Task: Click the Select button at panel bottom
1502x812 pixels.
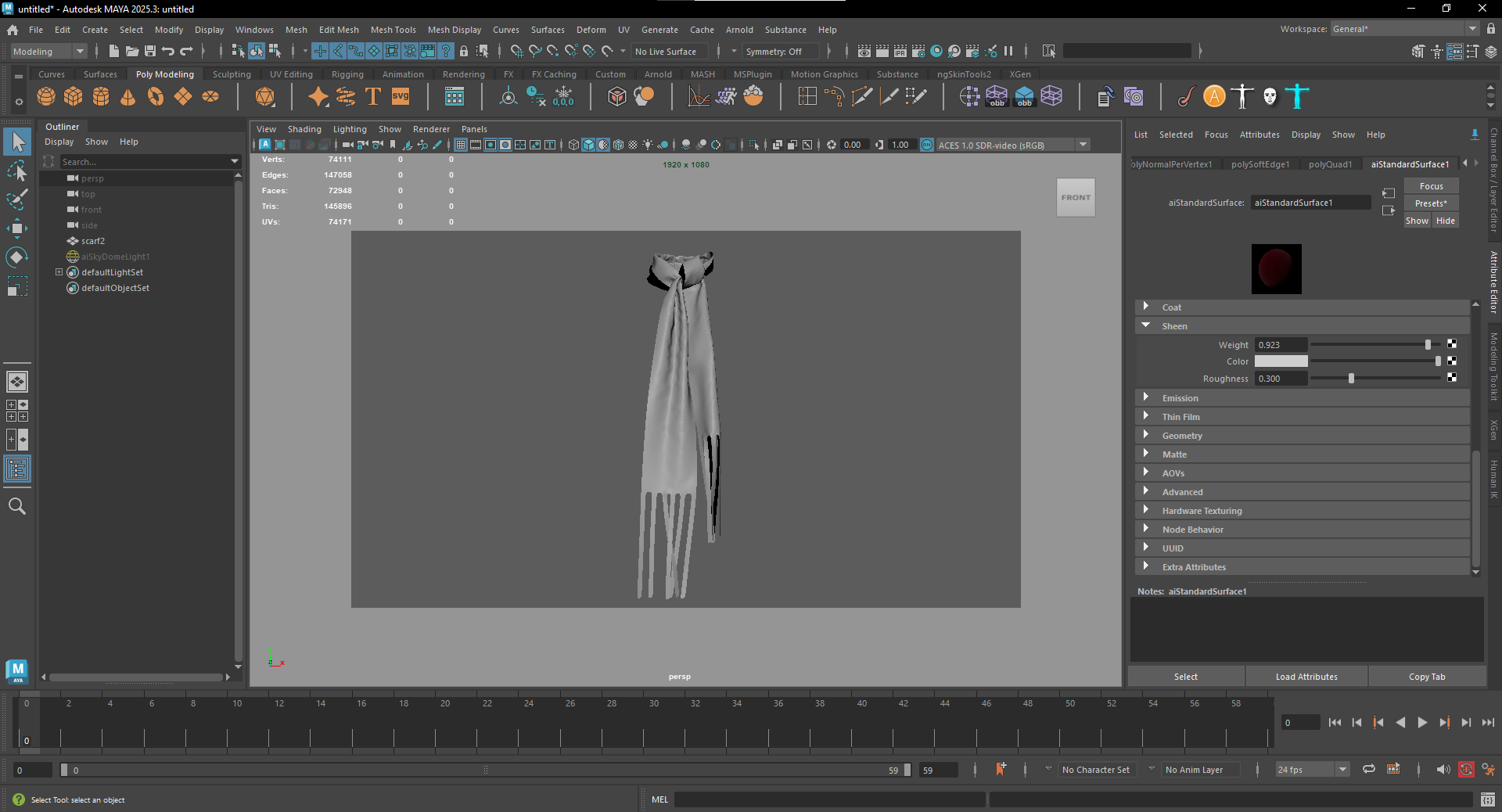Action: [x=1186, y=677]
